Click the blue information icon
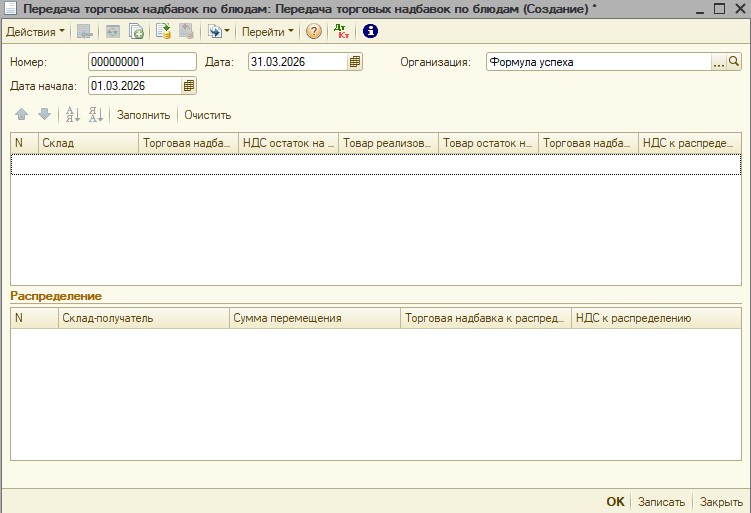751x513 pixels. [370, 31]
